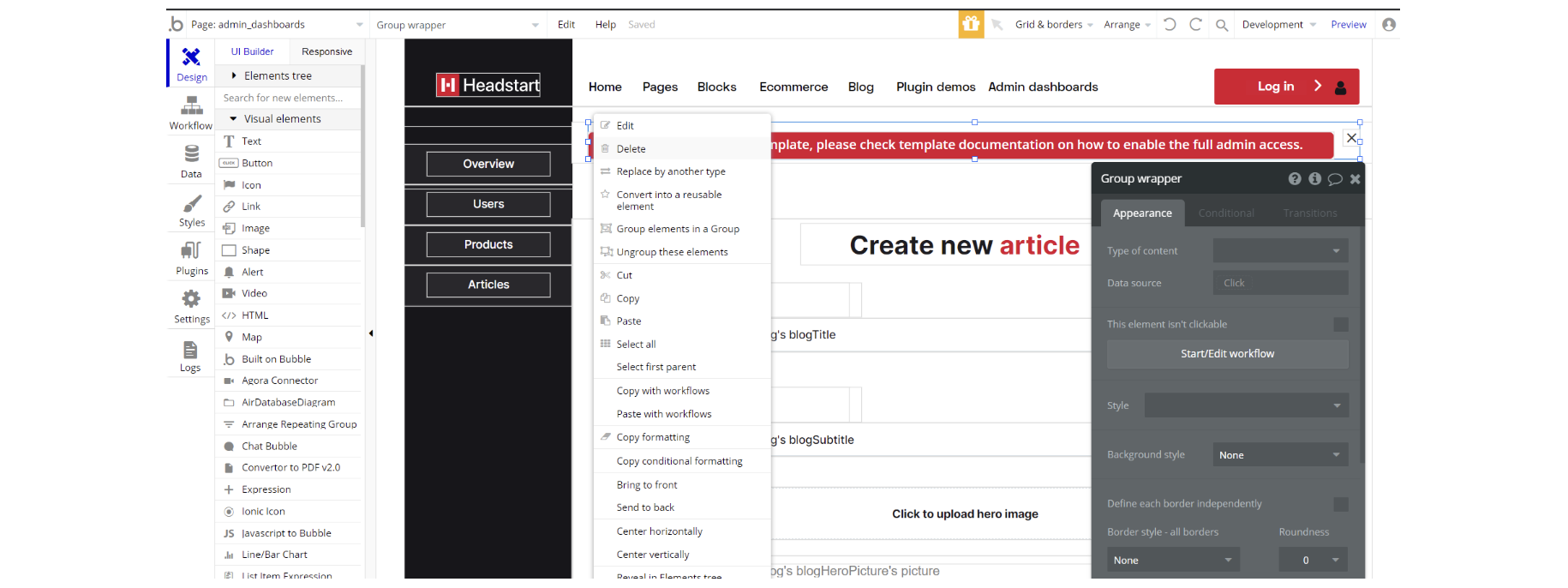Click the undo arrow icon
Image resolution: width=1568 pixels, height=588 pixels.
coord(1170,24)
